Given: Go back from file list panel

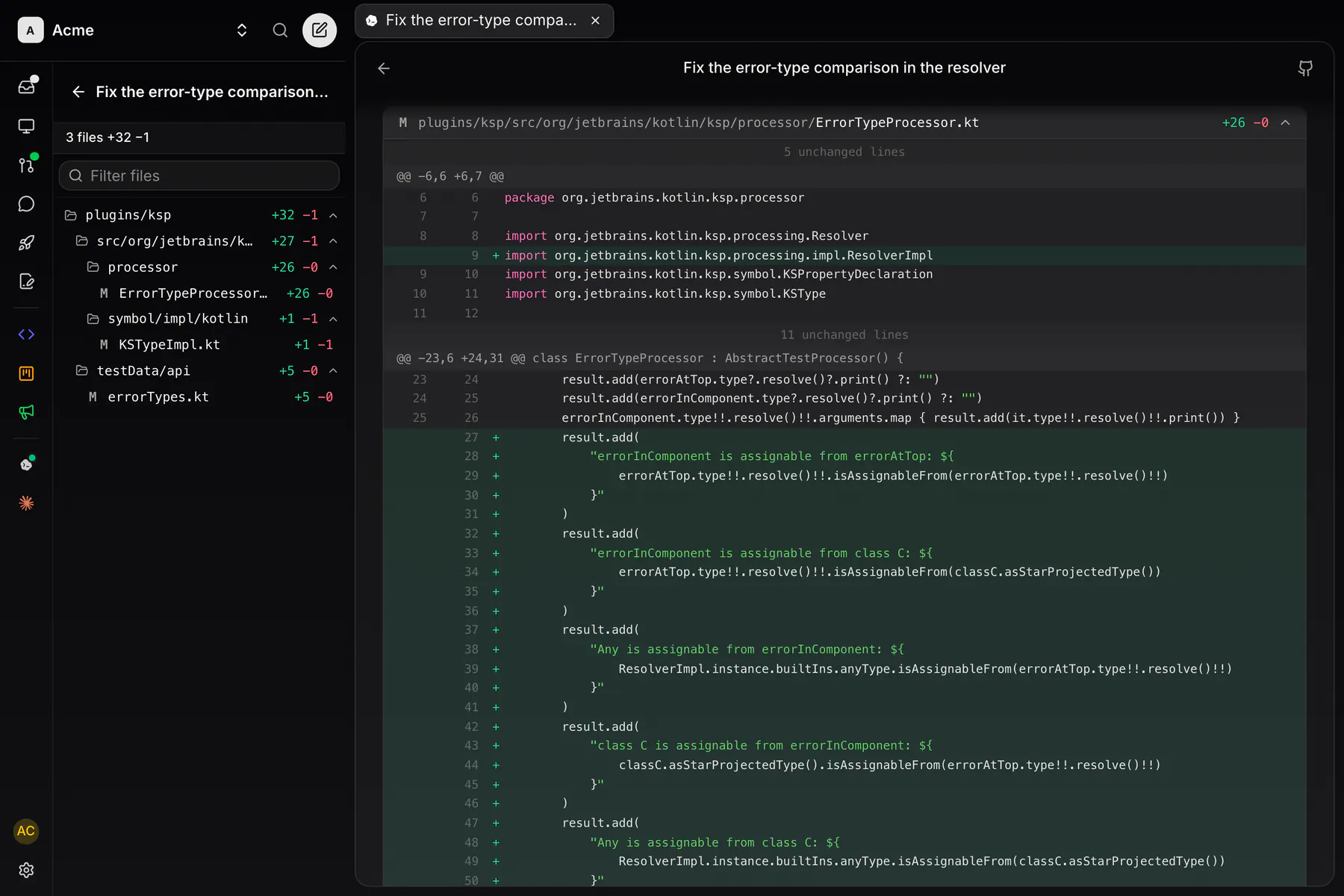Looking at the screenshot, I should click(x=78, y=92).
